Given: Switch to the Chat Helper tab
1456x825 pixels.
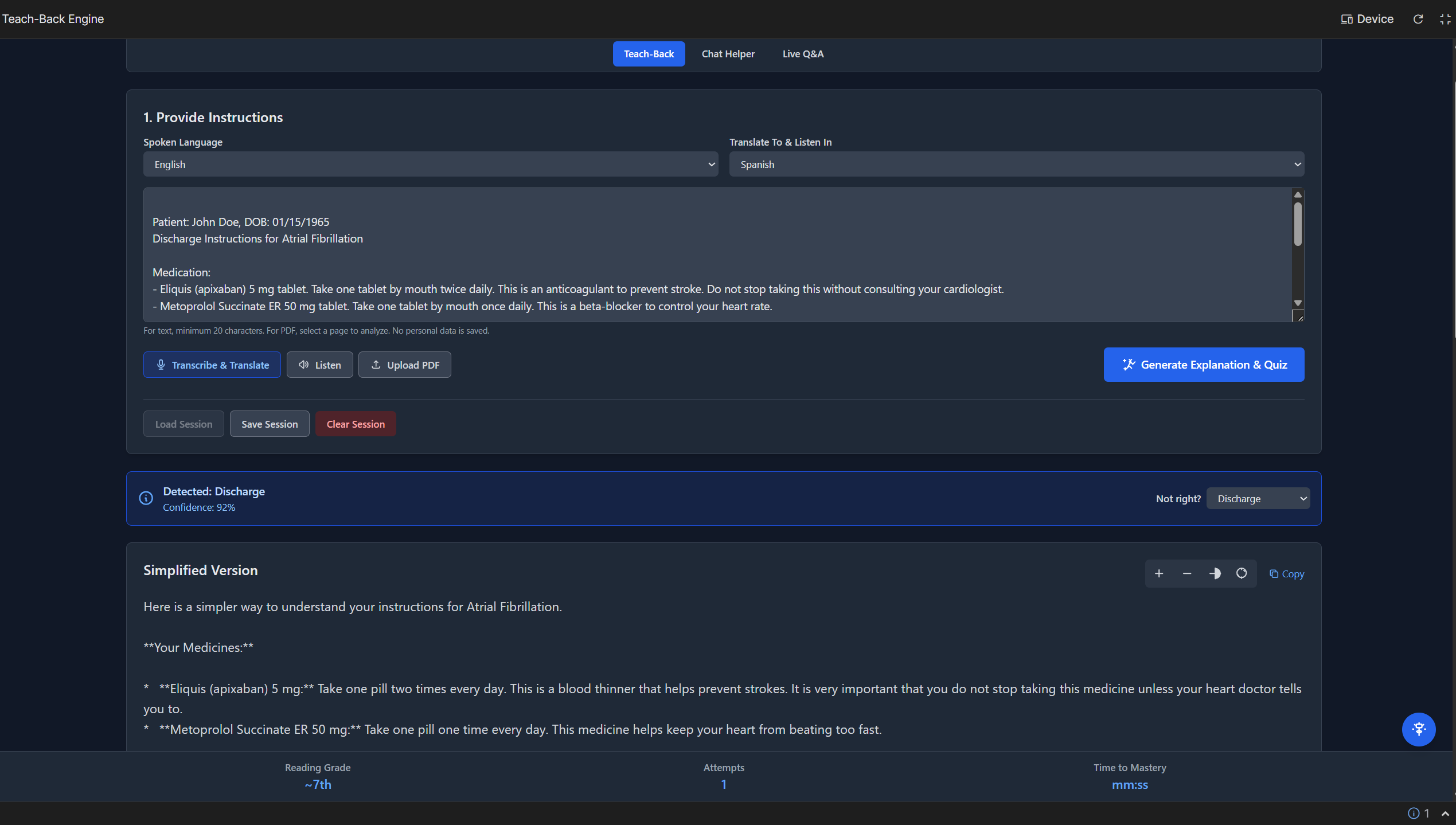Looking at the screenshot, I should [728, 54].
